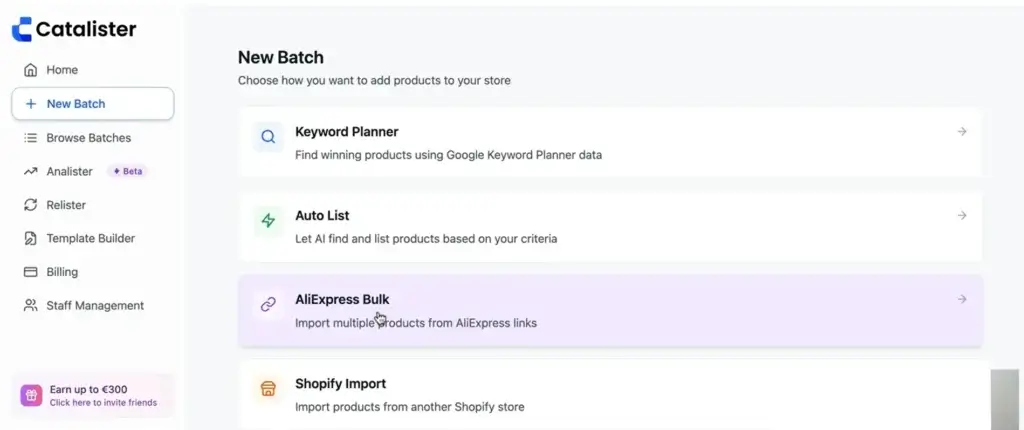Open Template Builder from the sidebar
Viewport: 1024px width, 430px height.
tap(93, 239)
